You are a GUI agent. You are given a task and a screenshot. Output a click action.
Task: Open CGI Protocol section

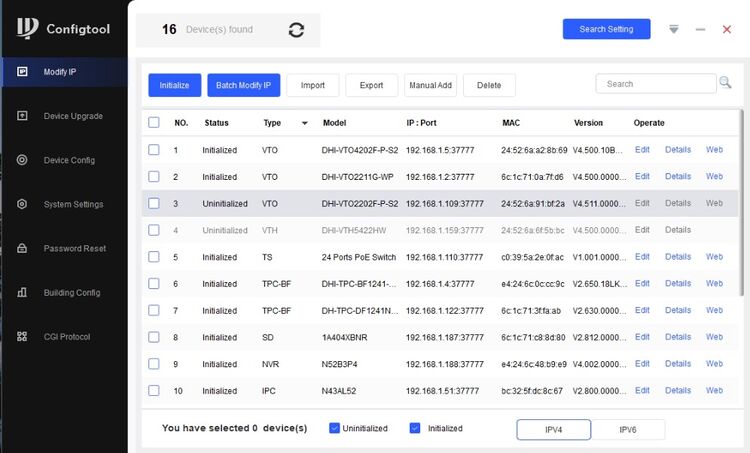[x=65, y=336]
